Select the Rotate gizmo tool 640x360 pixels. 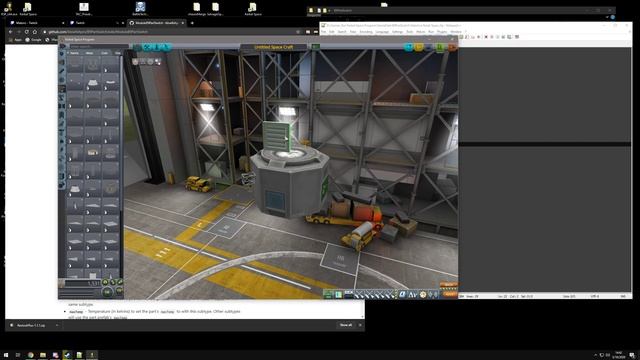pyautogui.click(x=150, y=62)
